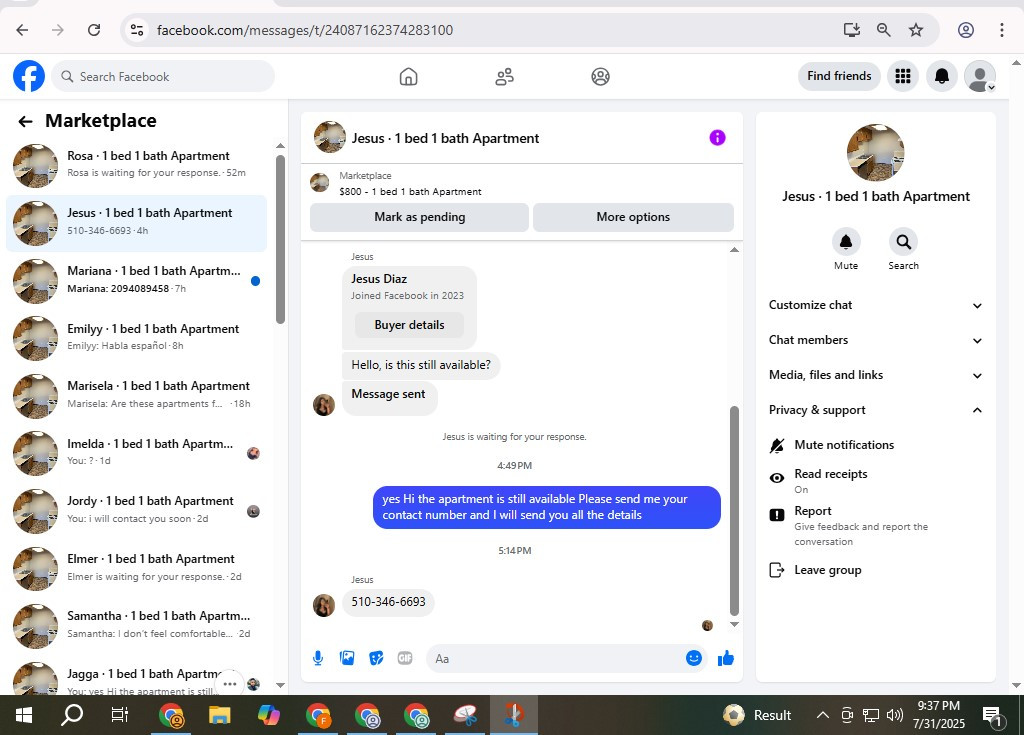Go to the Home feed icon

pyautogui.click(x=408, y=76)
